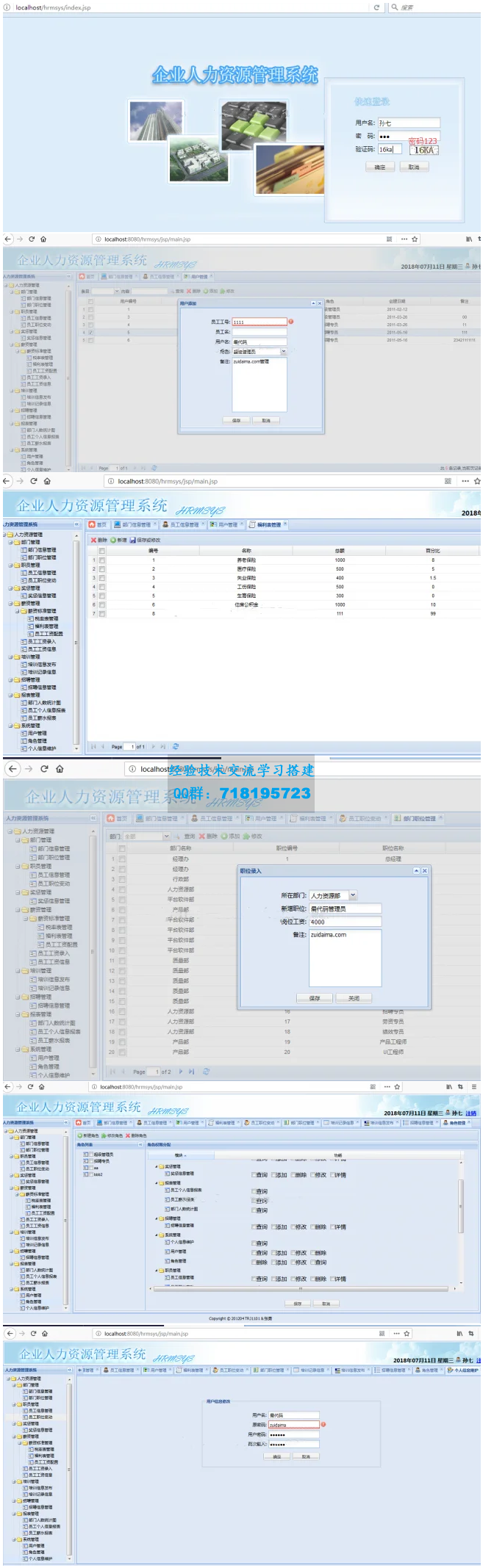This screenshot has height=1568, width=483.
Task: Tick the 医疗保险 row checkbox
Action: [x=102, y=569]
